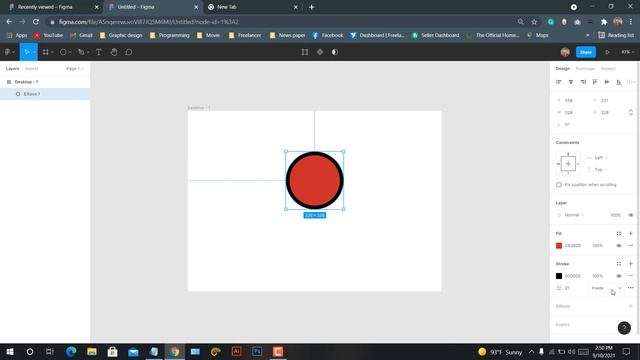The image size is (640, 360).
Task: Open the help question mark button
Action: pyautogui.click(x=624, y=328)
